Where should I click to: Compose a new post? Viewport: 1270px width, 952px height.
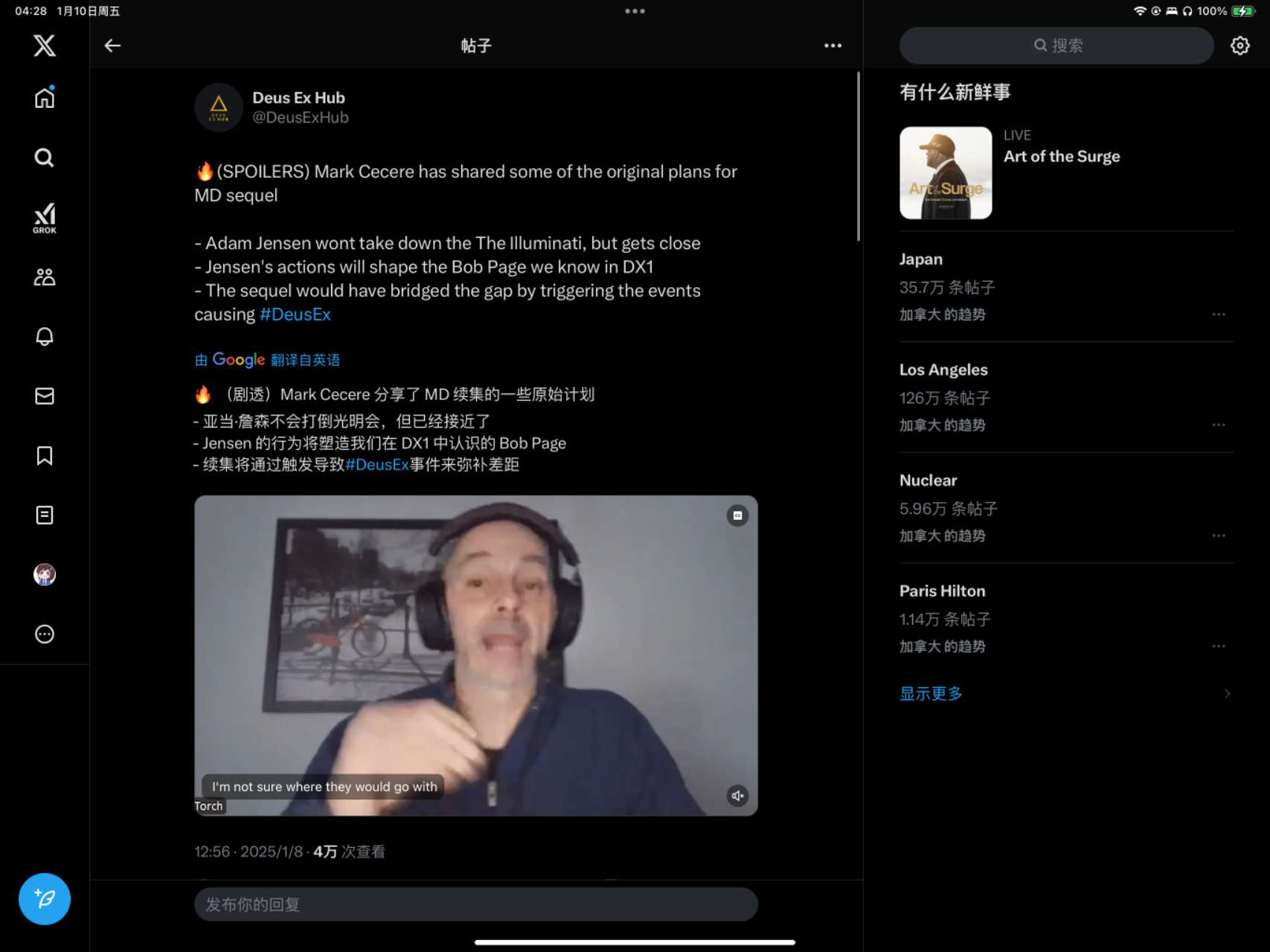click(45, 898)
